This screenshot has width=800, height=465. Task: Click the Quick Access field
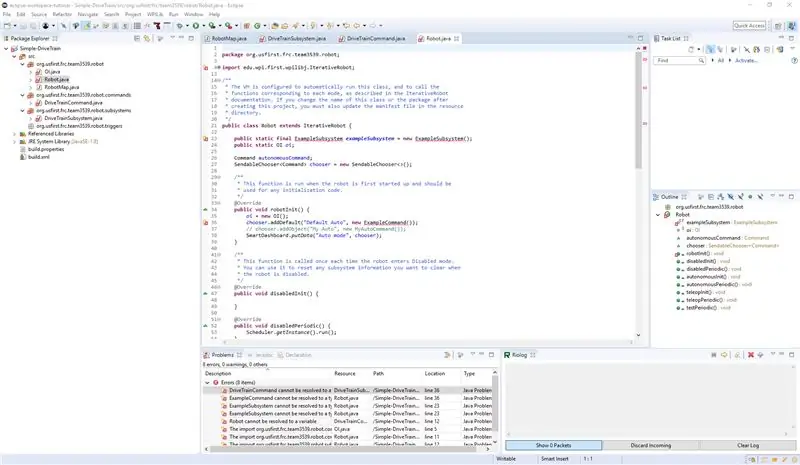pos(749,26)
